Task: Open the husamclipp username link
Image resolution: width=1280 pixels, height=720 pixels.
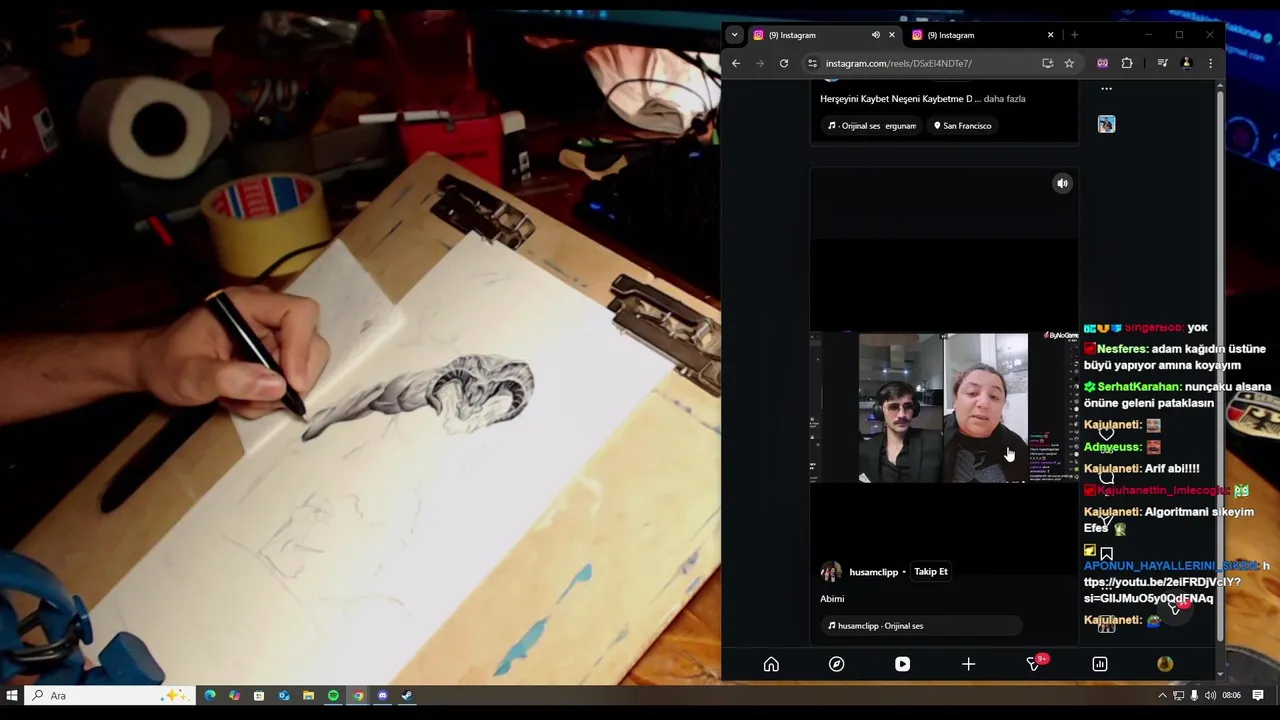Action: tap(874, 572)
